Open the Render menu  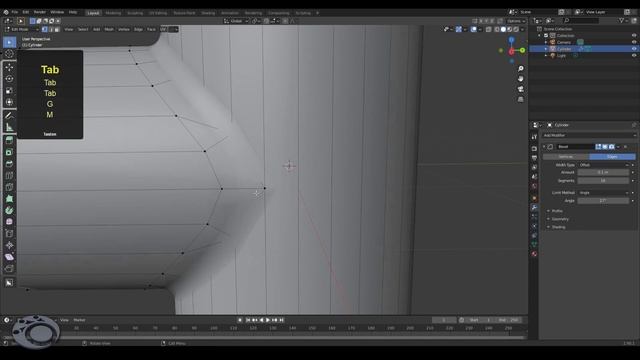coord(40,12)
